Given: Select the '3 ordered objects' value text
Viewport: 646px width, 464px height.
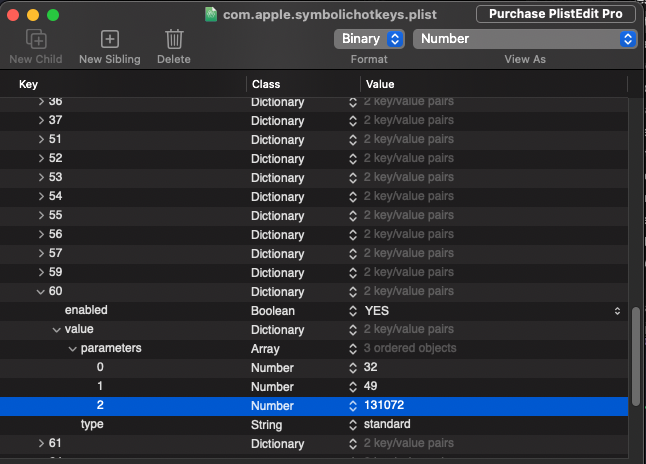Looking at the screenshot, I should click(410, 348).
